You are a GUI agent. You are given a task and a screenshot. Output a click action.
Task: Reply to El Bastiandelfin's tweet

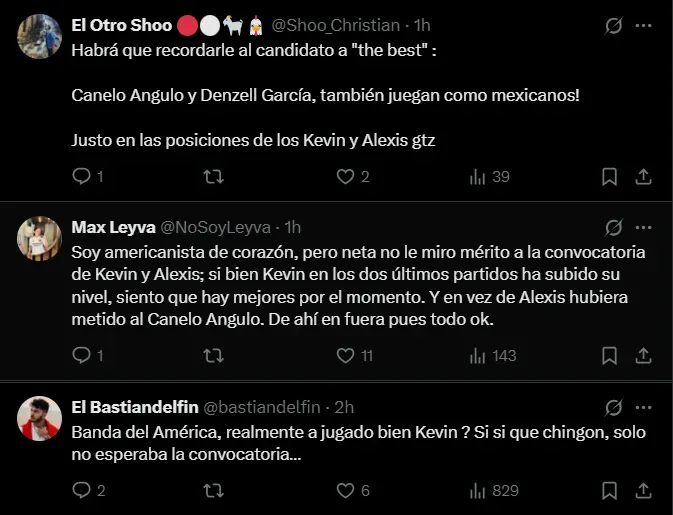pos(82,491)
